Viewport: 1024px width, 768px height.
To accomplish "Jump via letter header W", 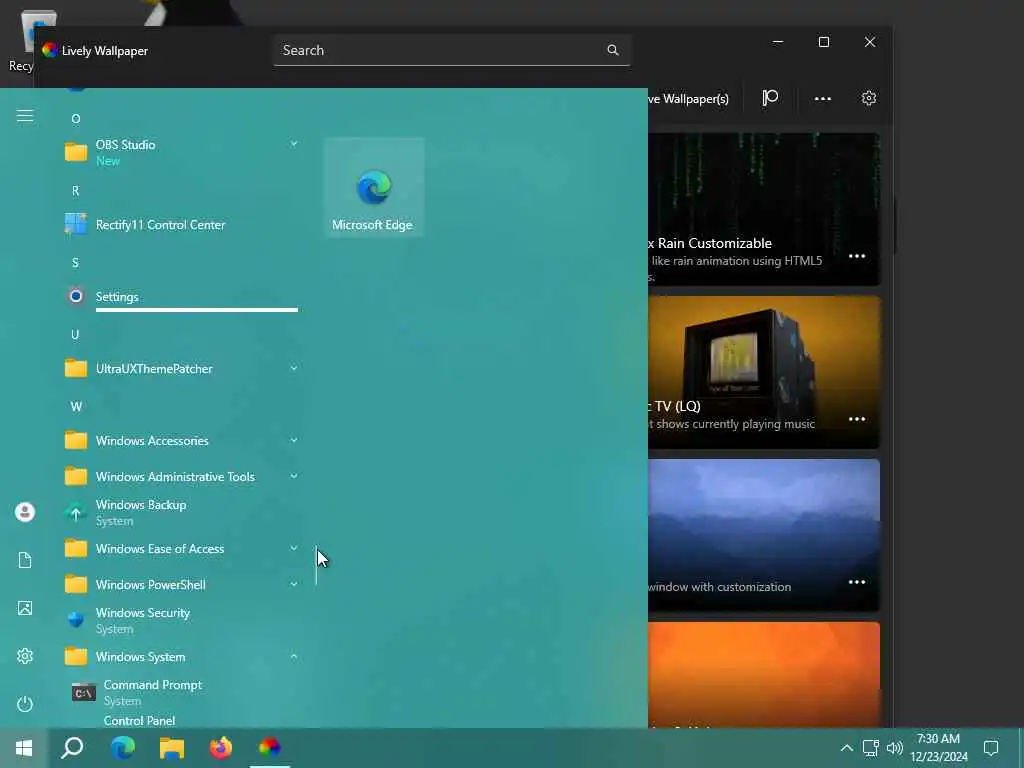I will [76, 406].
